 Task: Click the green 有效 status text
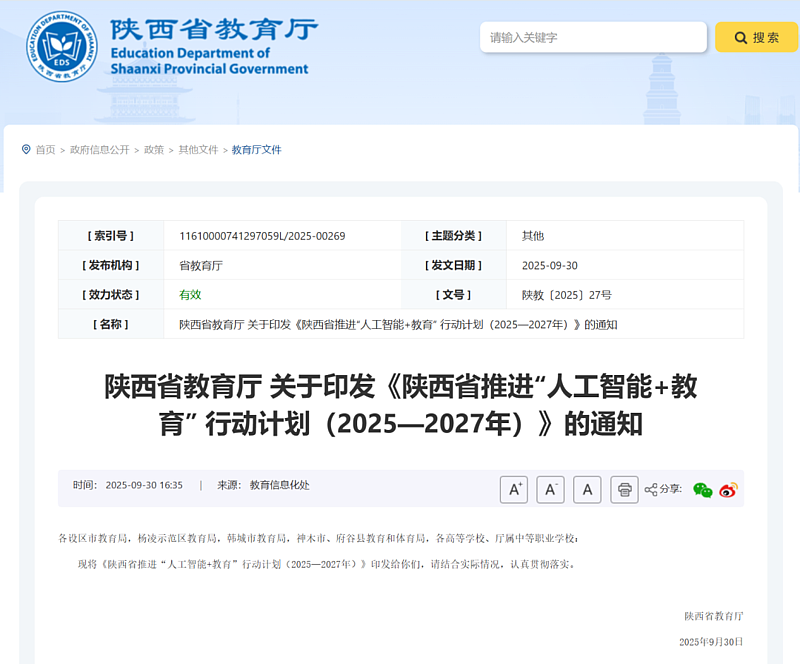coord(190,295)
